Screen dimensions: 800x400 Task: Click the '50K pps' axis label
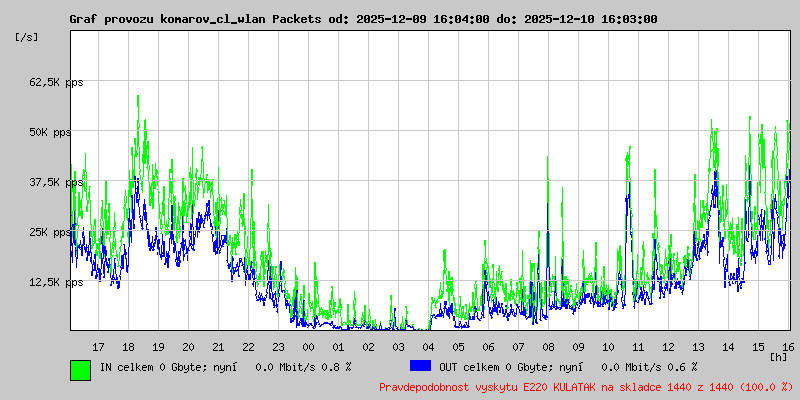coord(50,133)
